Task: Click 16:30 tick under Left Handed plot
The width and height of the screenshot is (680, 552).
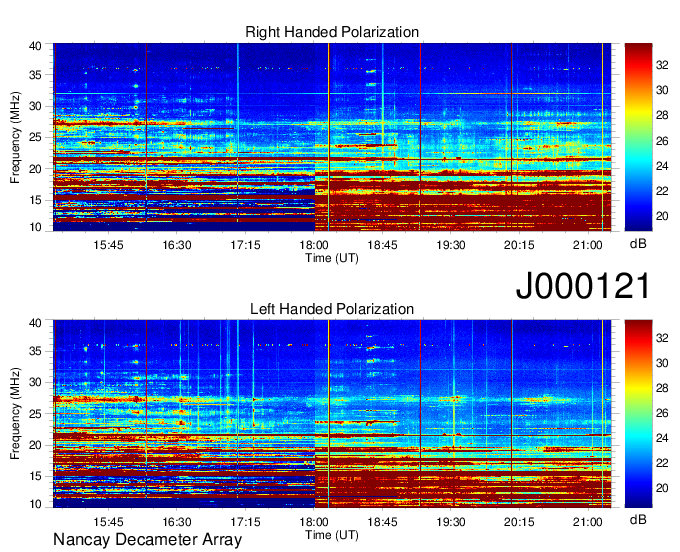Action: tap(177, 522)
